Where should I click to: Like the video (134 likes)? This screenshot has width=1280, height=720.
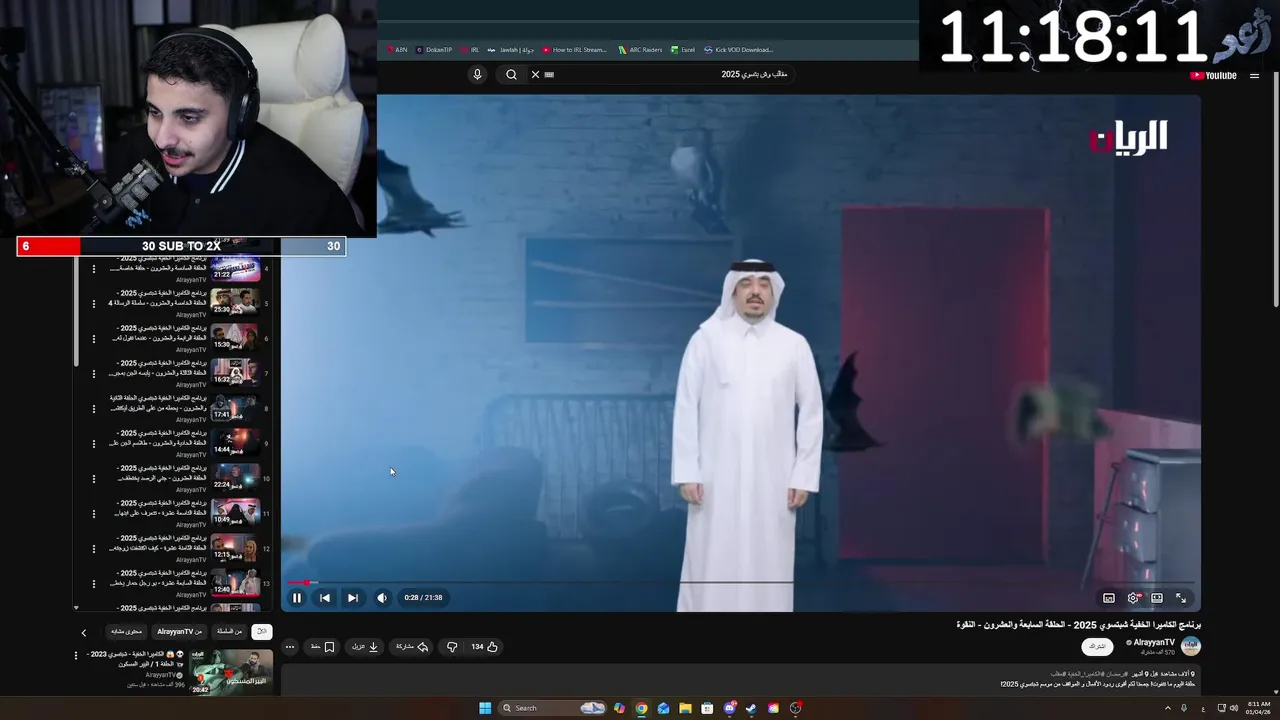[x=485, y=647]
